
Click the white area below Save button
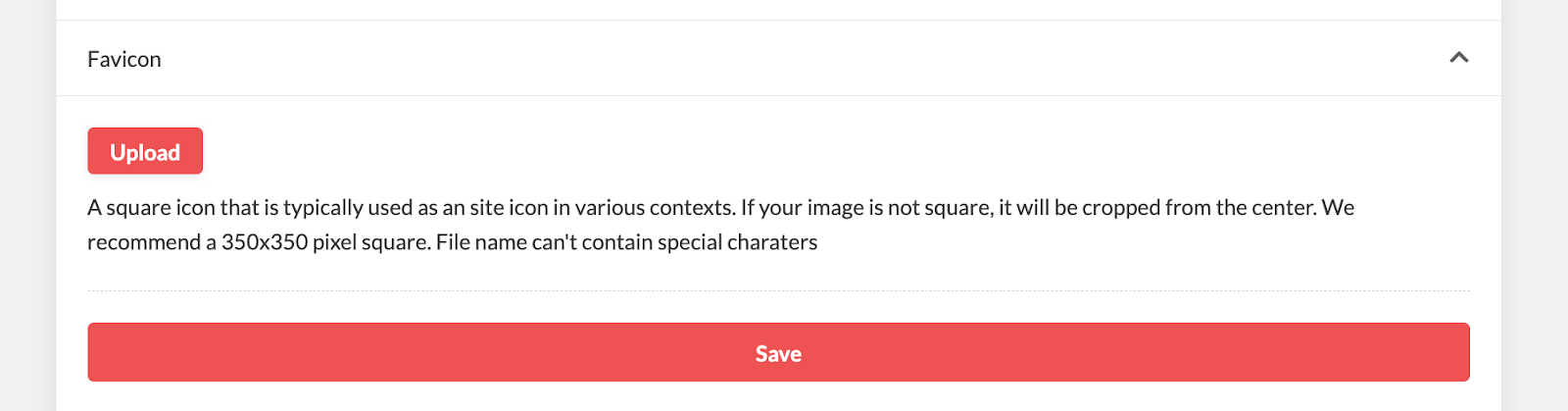pyautogui.click(x=778, y=396)
